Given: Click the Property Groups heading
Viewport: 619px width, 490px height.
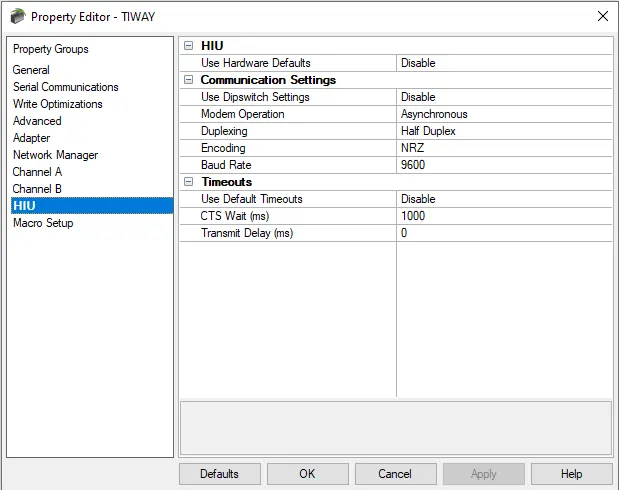Looking at the screenshot, I should click(51, 49).
